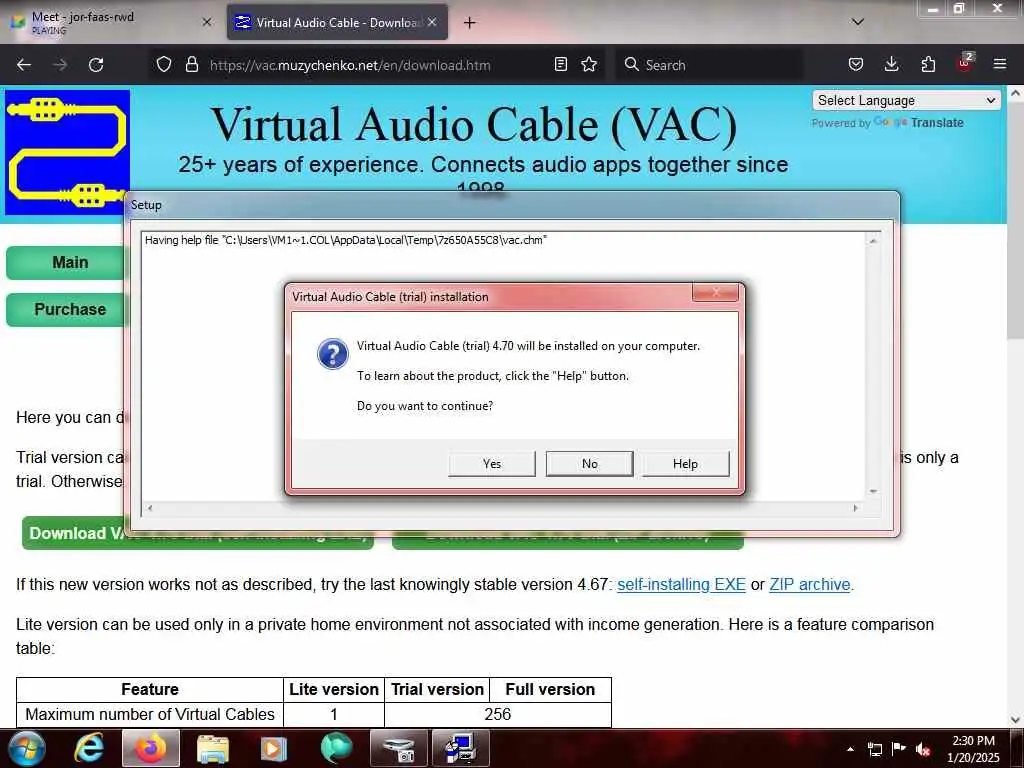Click the Full version table header
1024x768 pixels.
pos(550,690)
